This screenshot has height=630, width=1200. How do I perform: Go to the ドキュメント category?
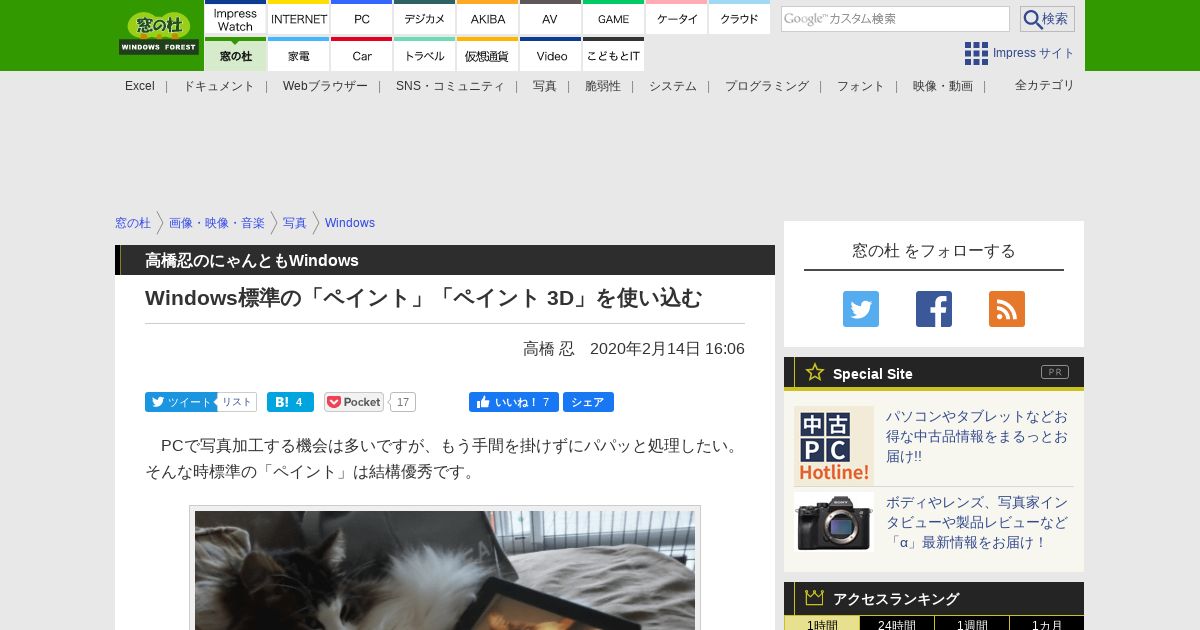point(218,86)
